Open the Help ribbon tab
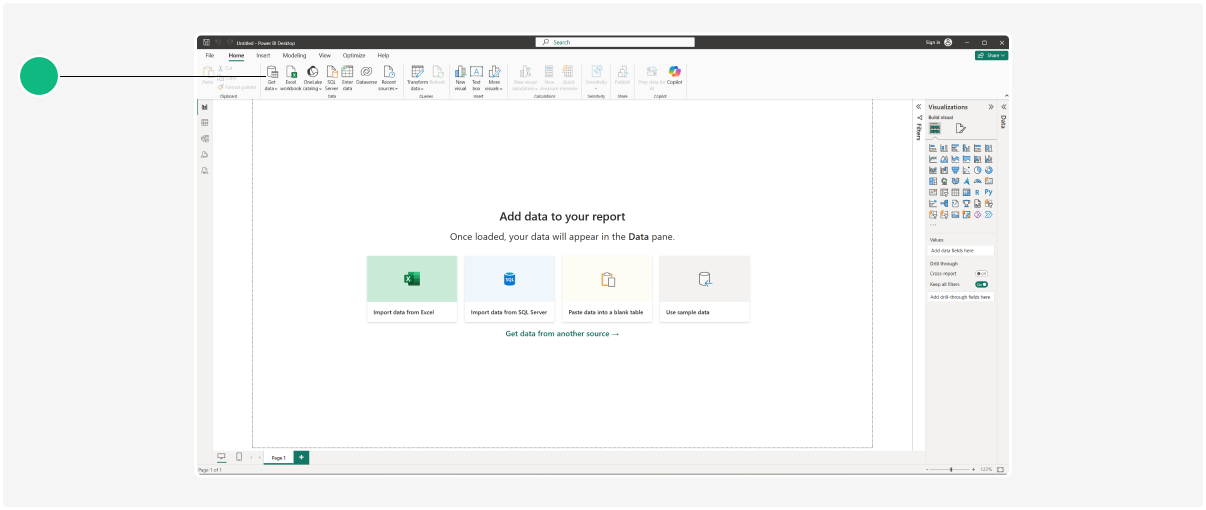 (383, 55)
